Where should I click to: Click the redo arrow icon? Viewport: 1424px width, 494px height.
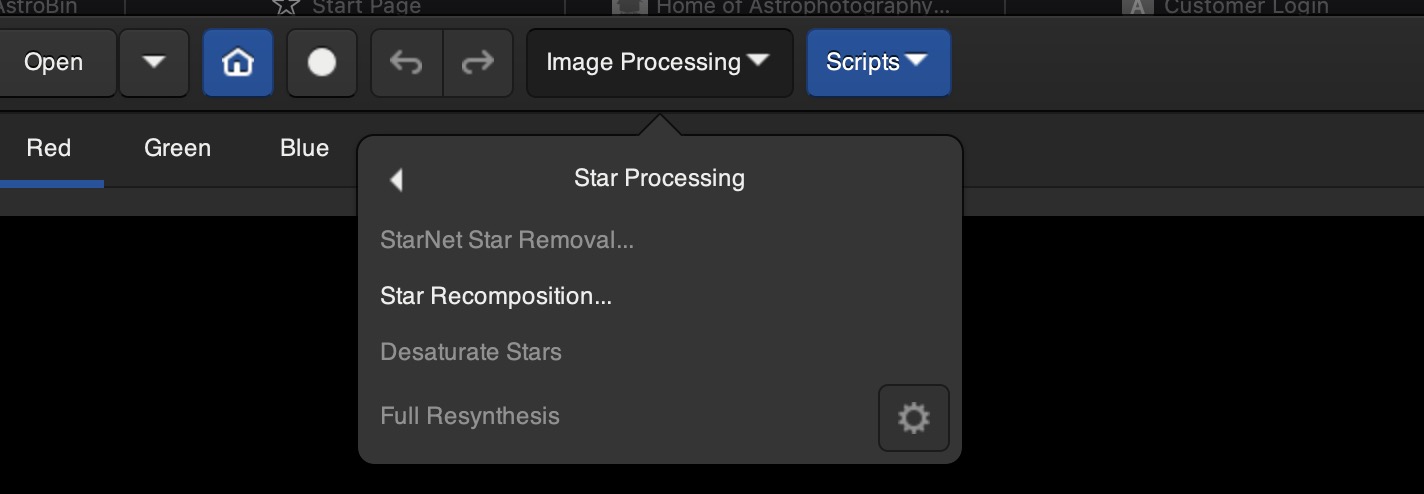[477, 62]
